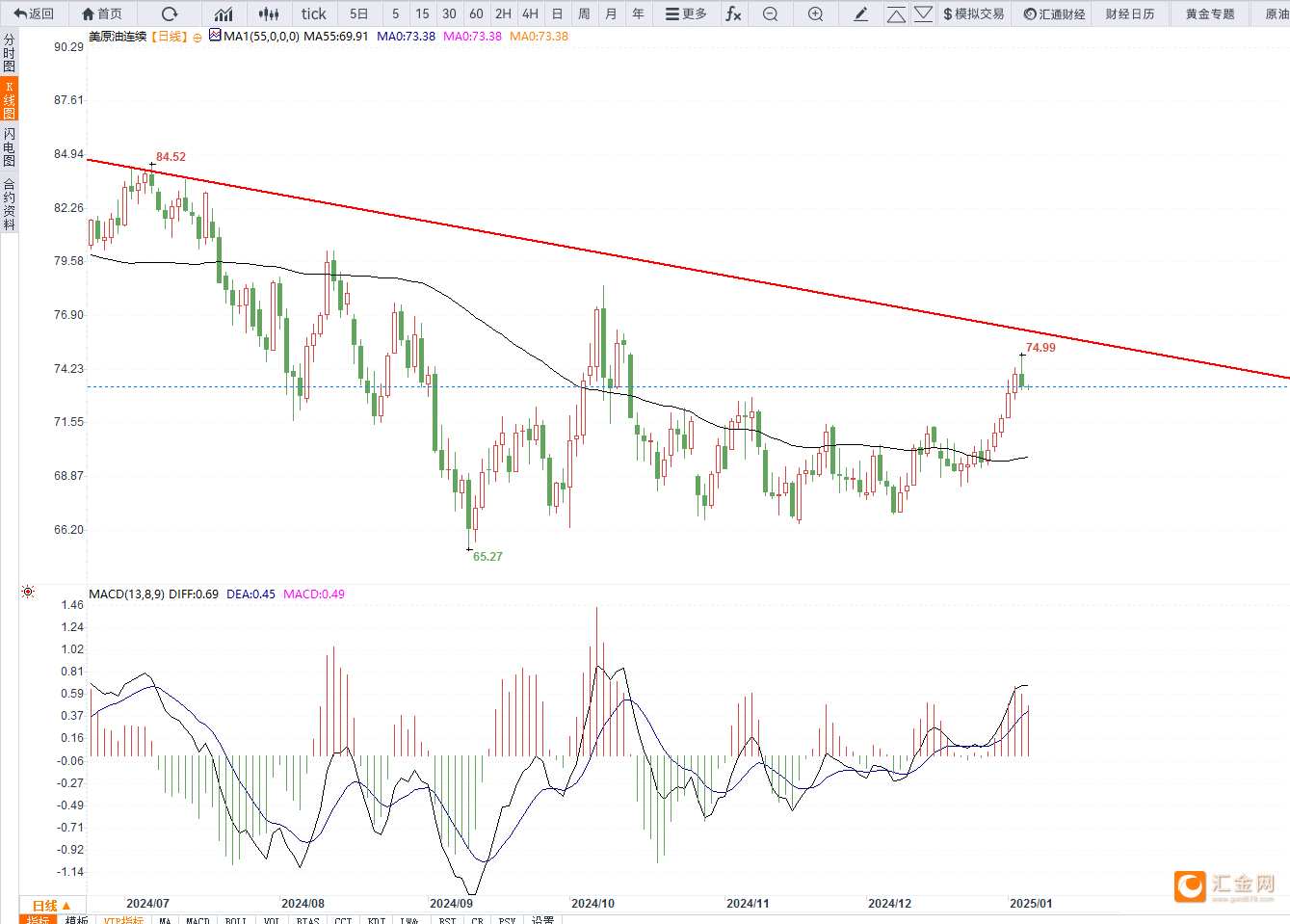Choose the PSY indicator tab
Viewport: 1290px width, 924px height.
tap(507, 920)
